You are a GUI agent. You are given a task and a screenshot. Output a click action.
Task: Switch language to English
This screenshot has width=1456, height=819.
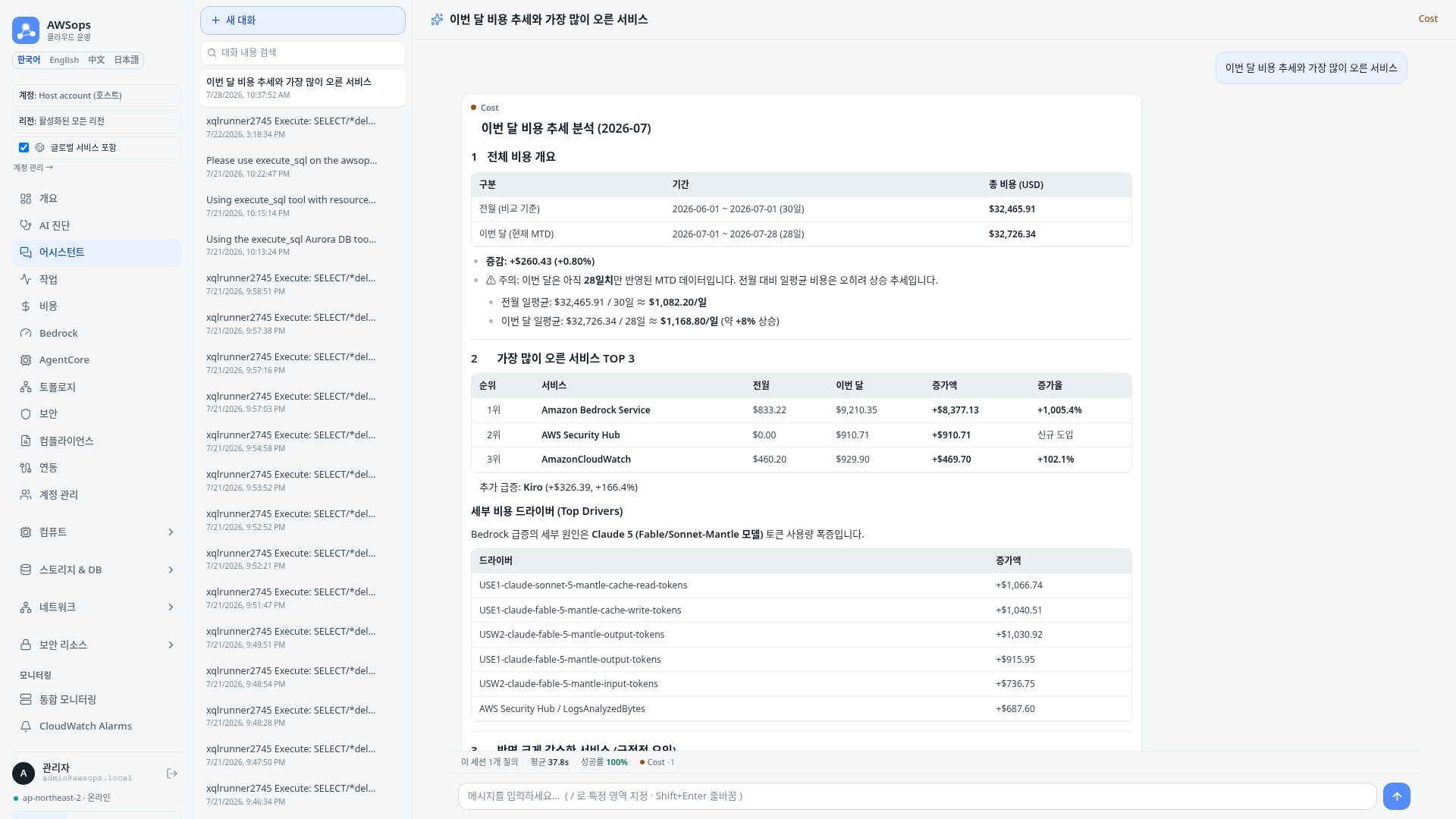[64, 60]
